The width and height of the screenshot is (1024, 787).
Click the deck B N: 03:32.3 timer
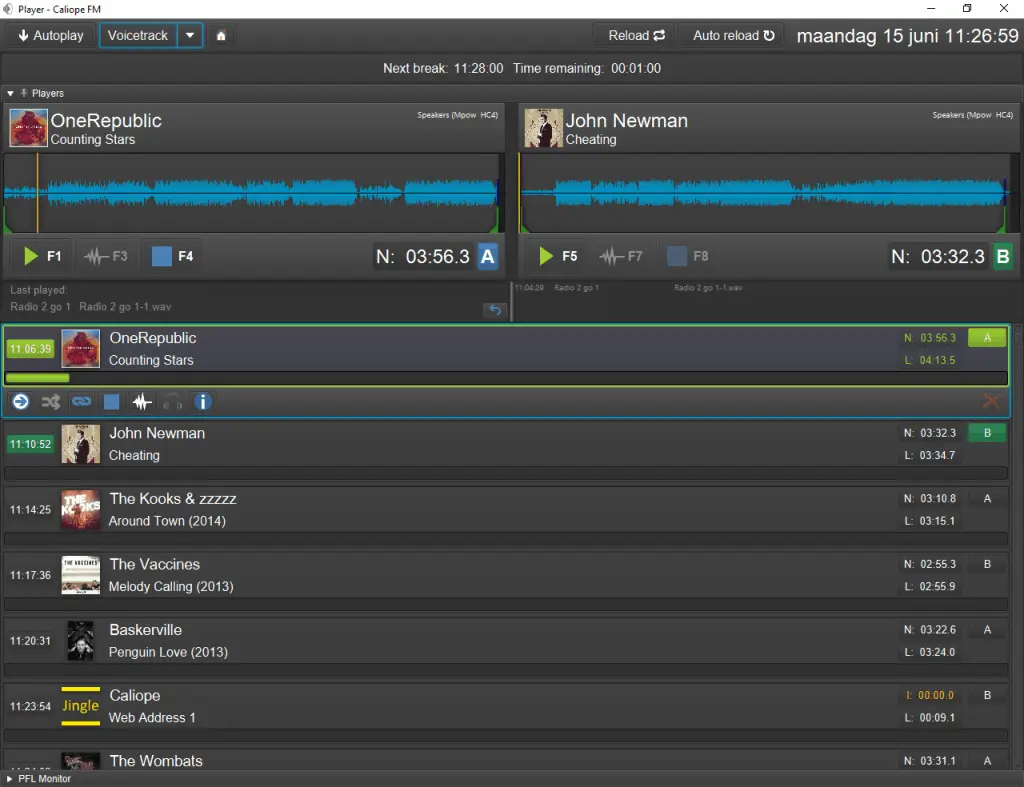(x=938, y=256)
